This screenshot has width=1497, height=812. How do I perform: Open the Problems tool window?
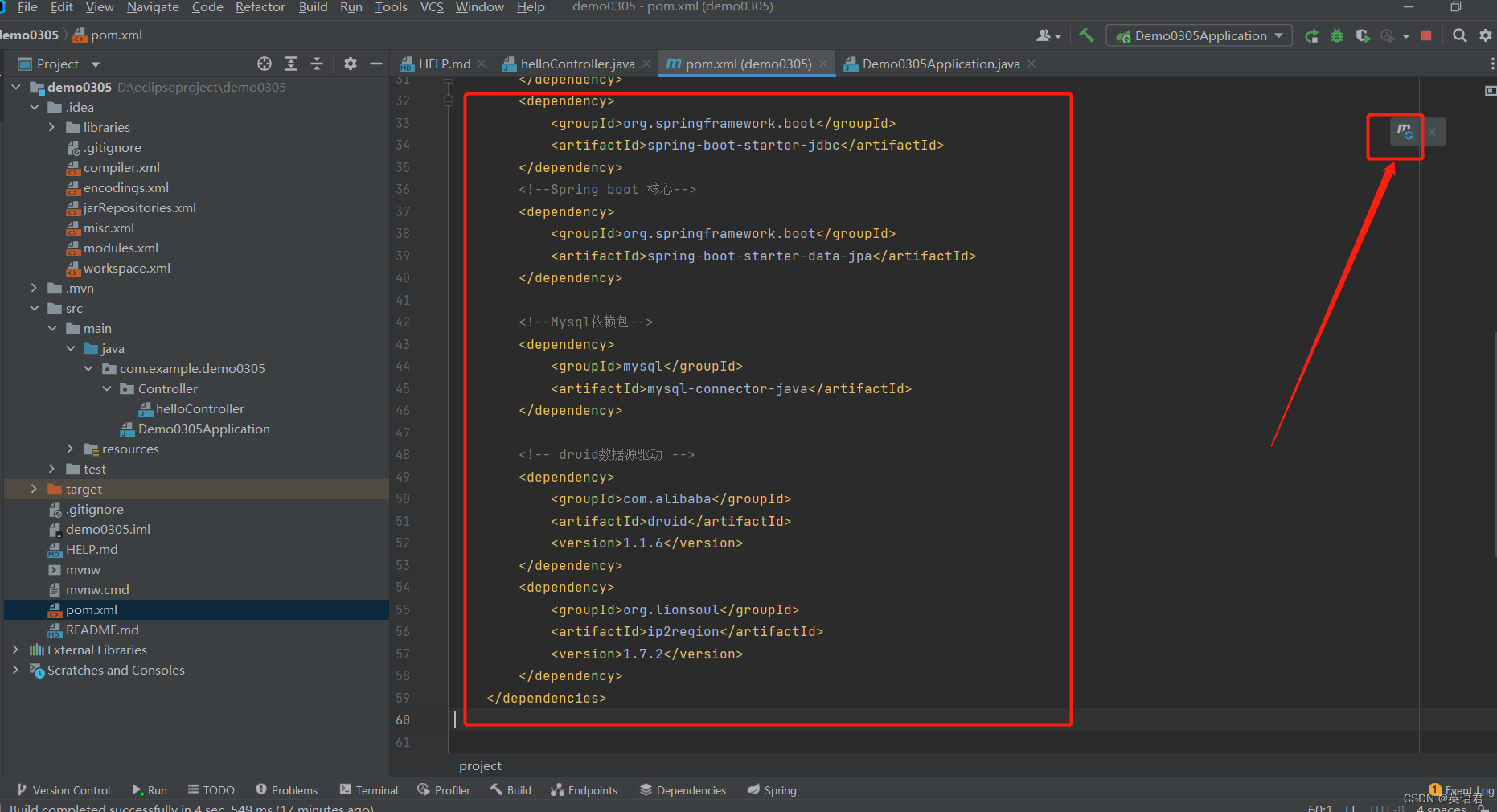coord(286,790)
